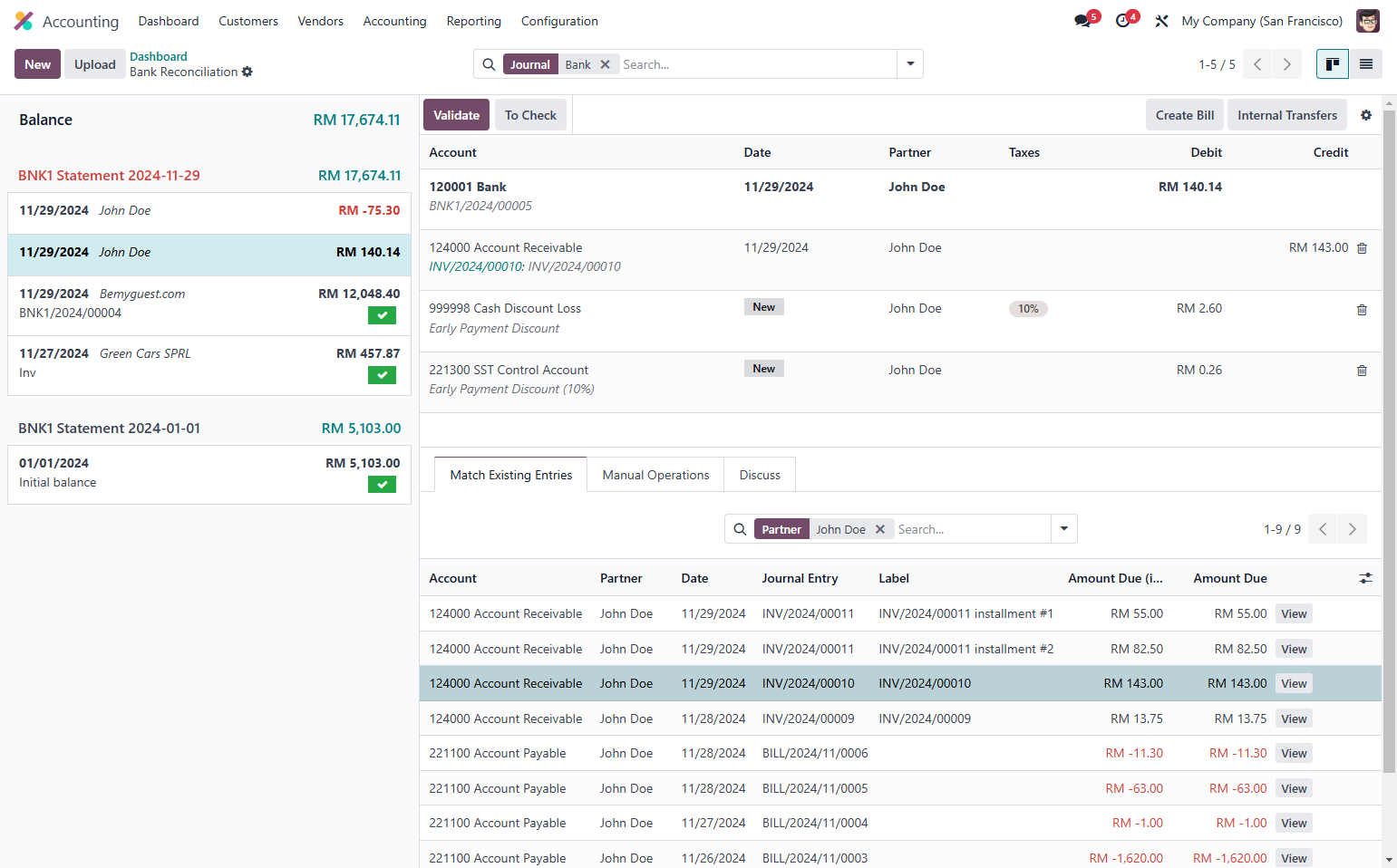Viewport: 1397px width, 868px height.
Task: Click the gear icon beside Bank Reconciliation
Action: (x=247, y=72)
